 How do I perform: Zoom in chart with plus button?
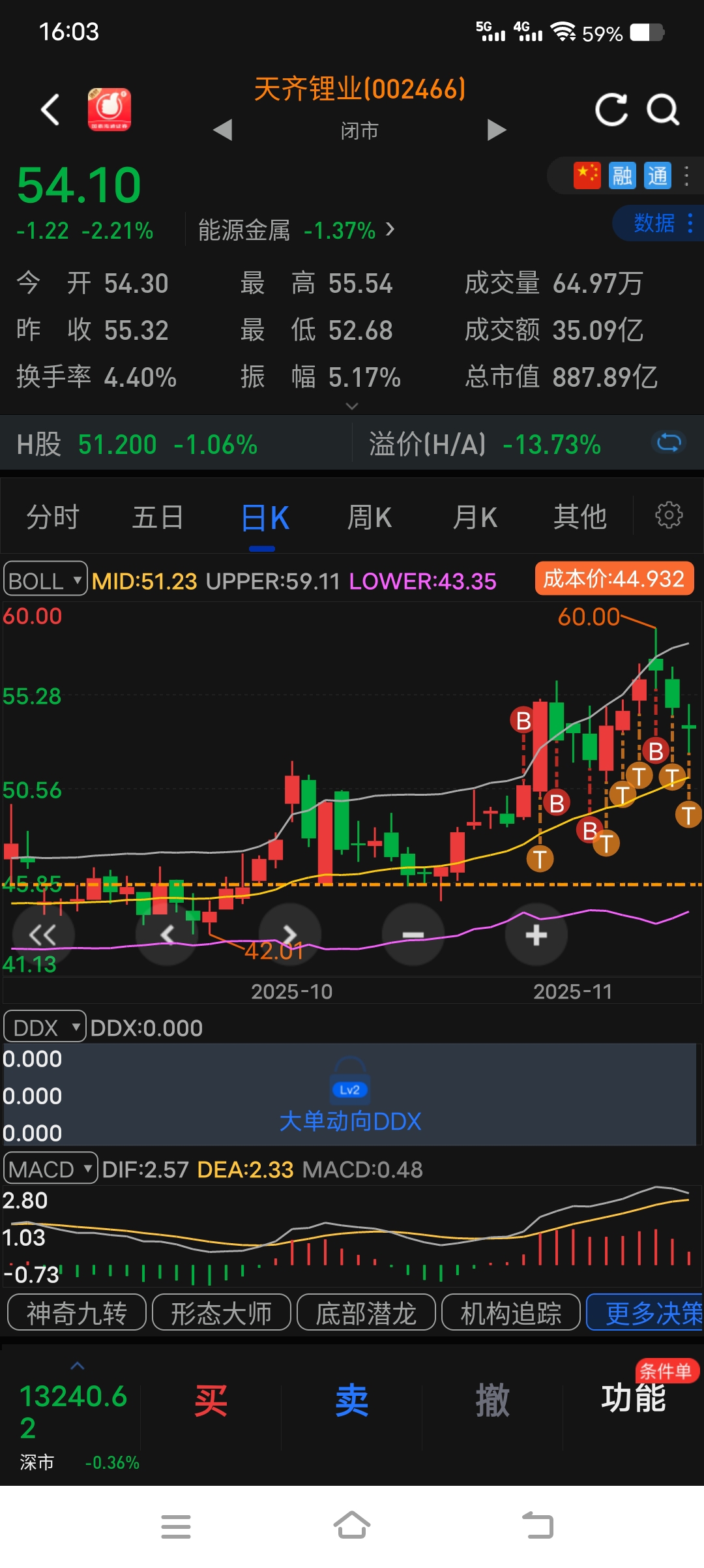tap(536, 935)
